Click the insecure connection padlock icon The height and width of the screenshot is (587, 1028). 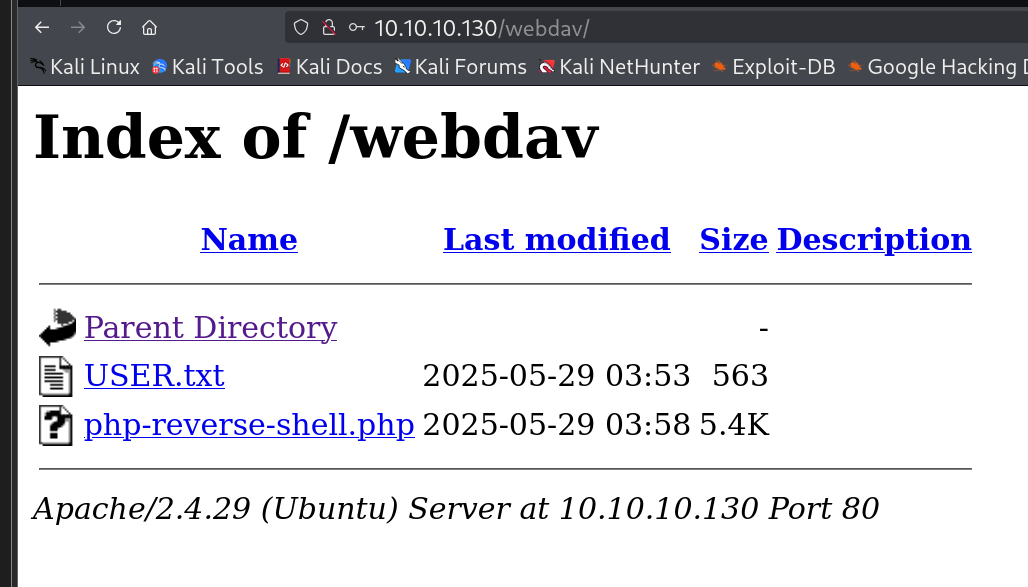click(x=327, y=28)
